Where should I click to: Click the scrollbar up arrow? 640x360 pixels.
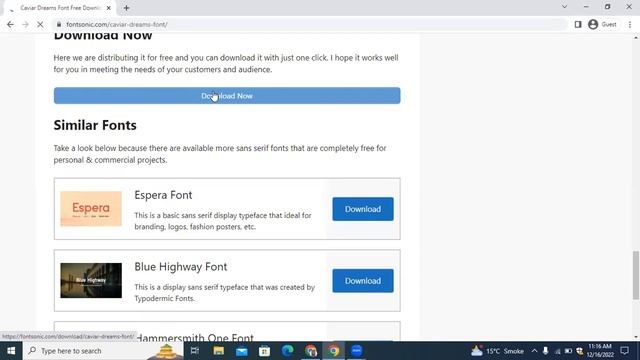[636, 38]
